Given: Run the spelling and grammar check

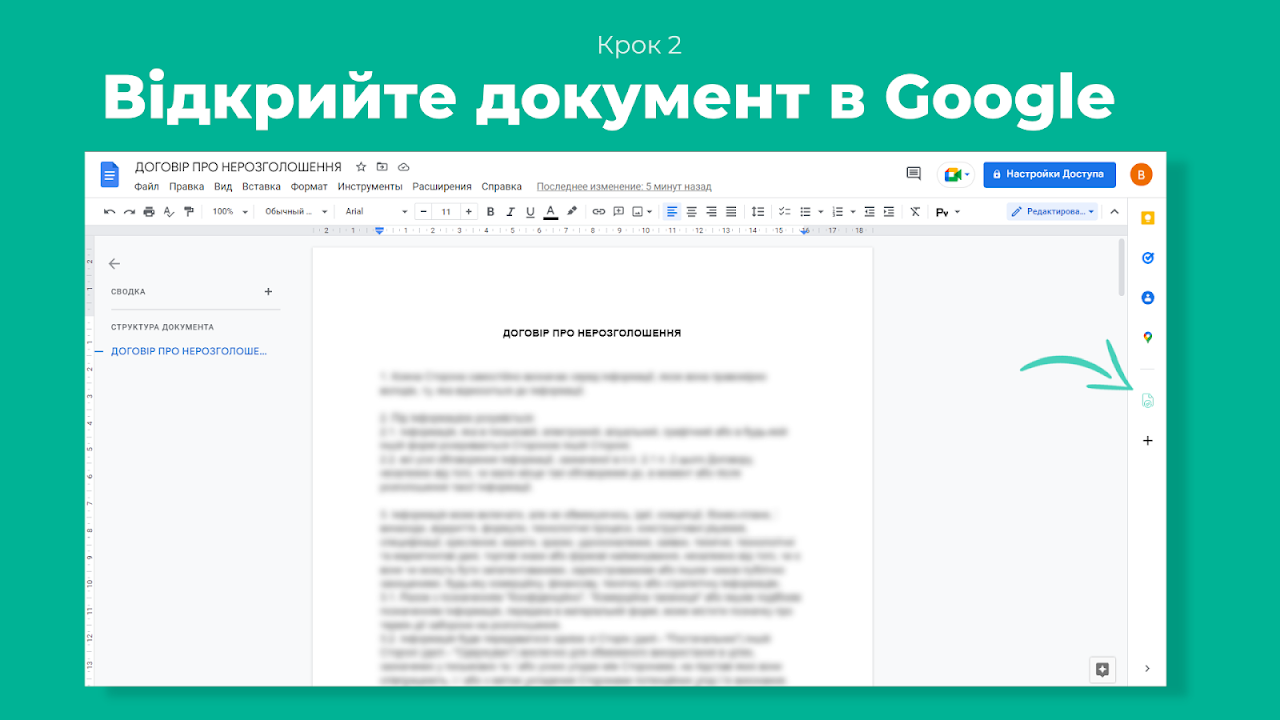Looking at the screenshot, I should coord(169,212).
